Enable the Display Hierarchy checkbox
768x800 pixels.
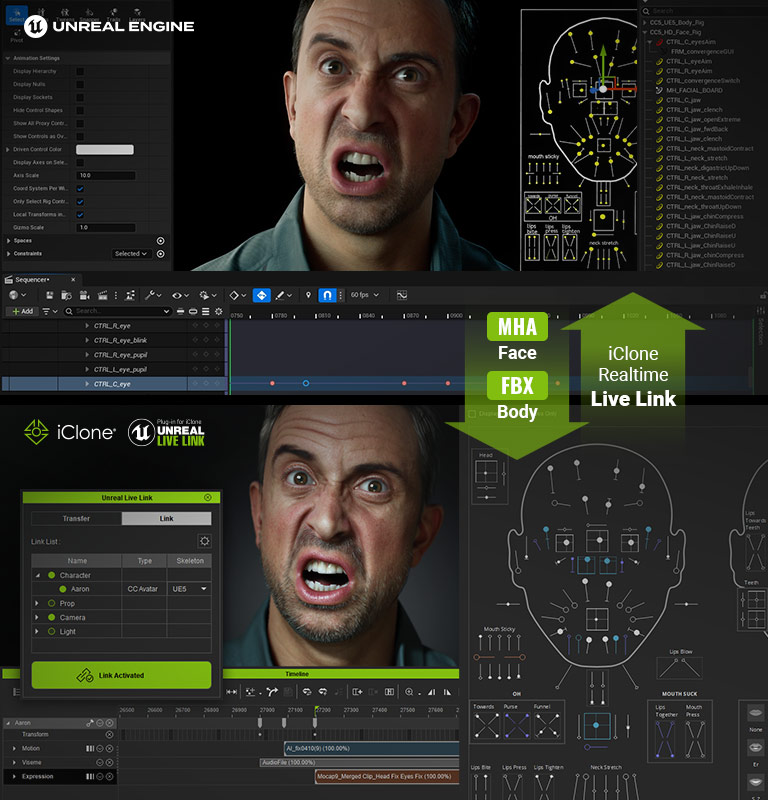tap(80, 72)
